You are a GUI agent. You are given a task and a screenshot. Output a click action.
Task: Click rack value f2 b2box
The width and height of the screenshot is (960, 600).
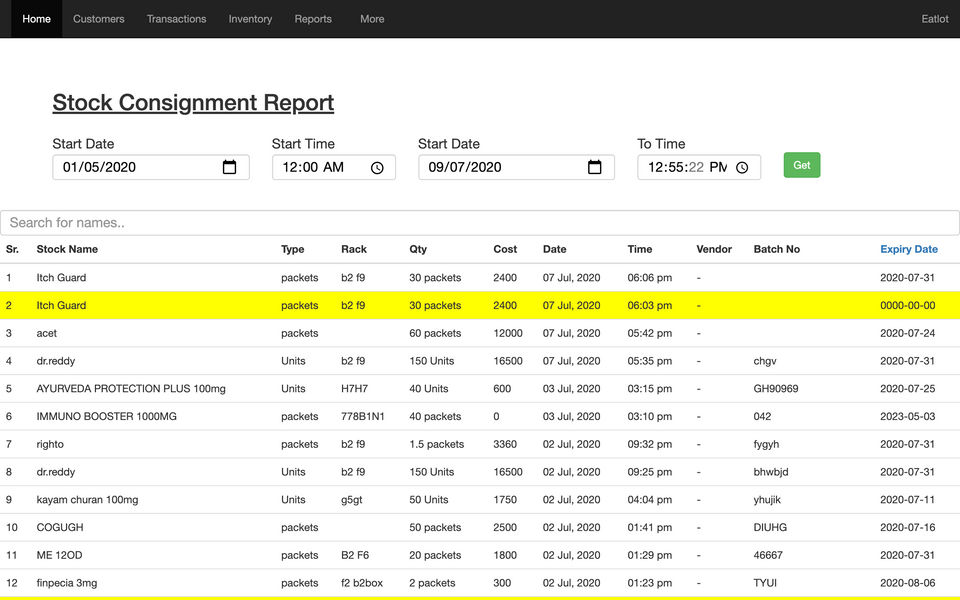coord(362,583)
